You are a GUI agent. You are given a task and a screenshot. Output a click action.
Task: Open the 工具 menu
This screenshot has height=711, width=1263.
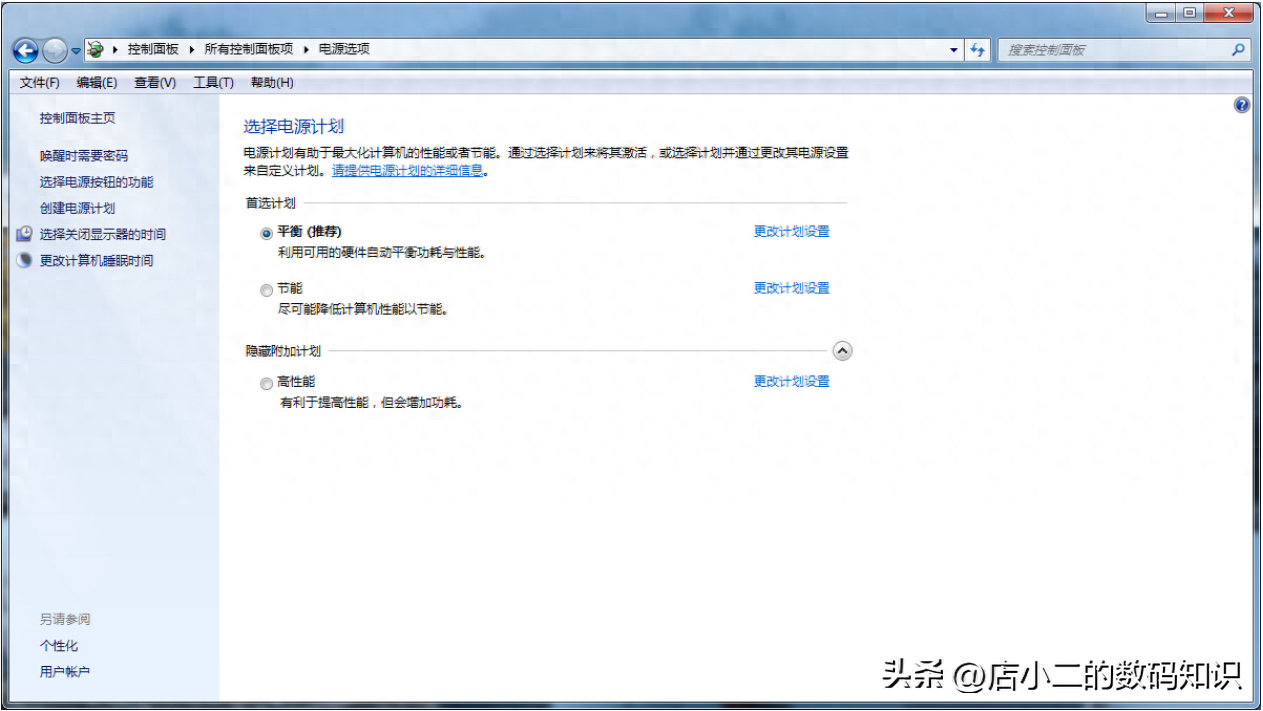coord(211,82)
